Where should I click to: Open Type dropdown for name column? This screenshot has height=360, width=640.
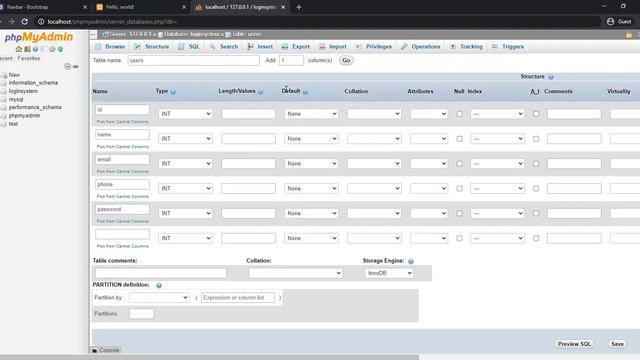pyautogui.click(x=185, y=139)
